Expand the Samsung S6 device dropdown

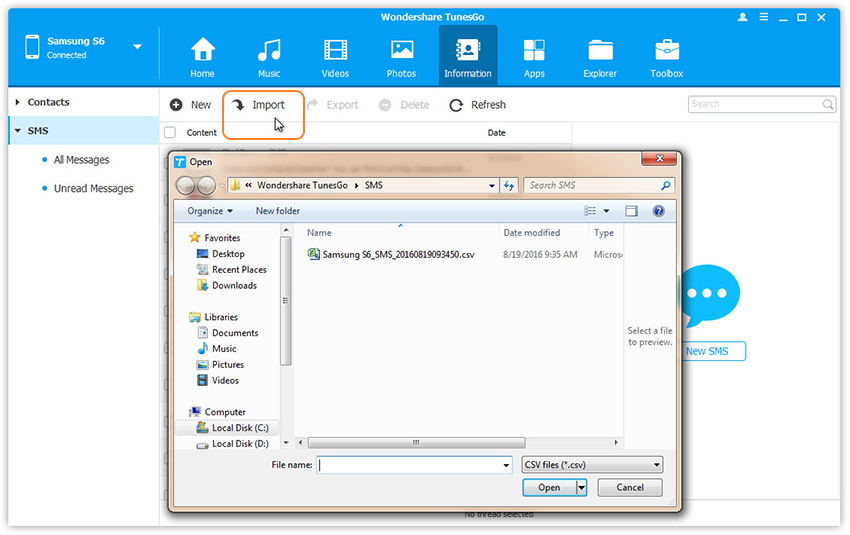point(137,47)
